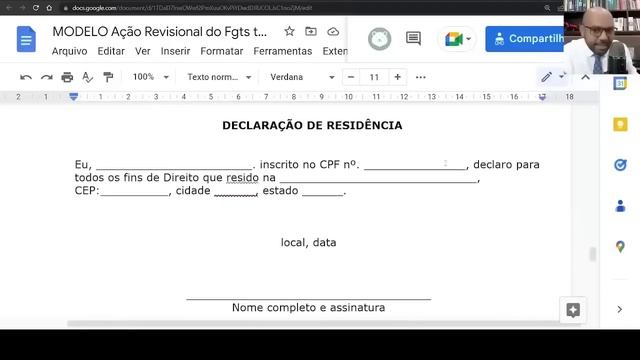Click the anonymous user avatar icon
The width and height of the screenshot is (640, 360).
[x=380, y=39]
